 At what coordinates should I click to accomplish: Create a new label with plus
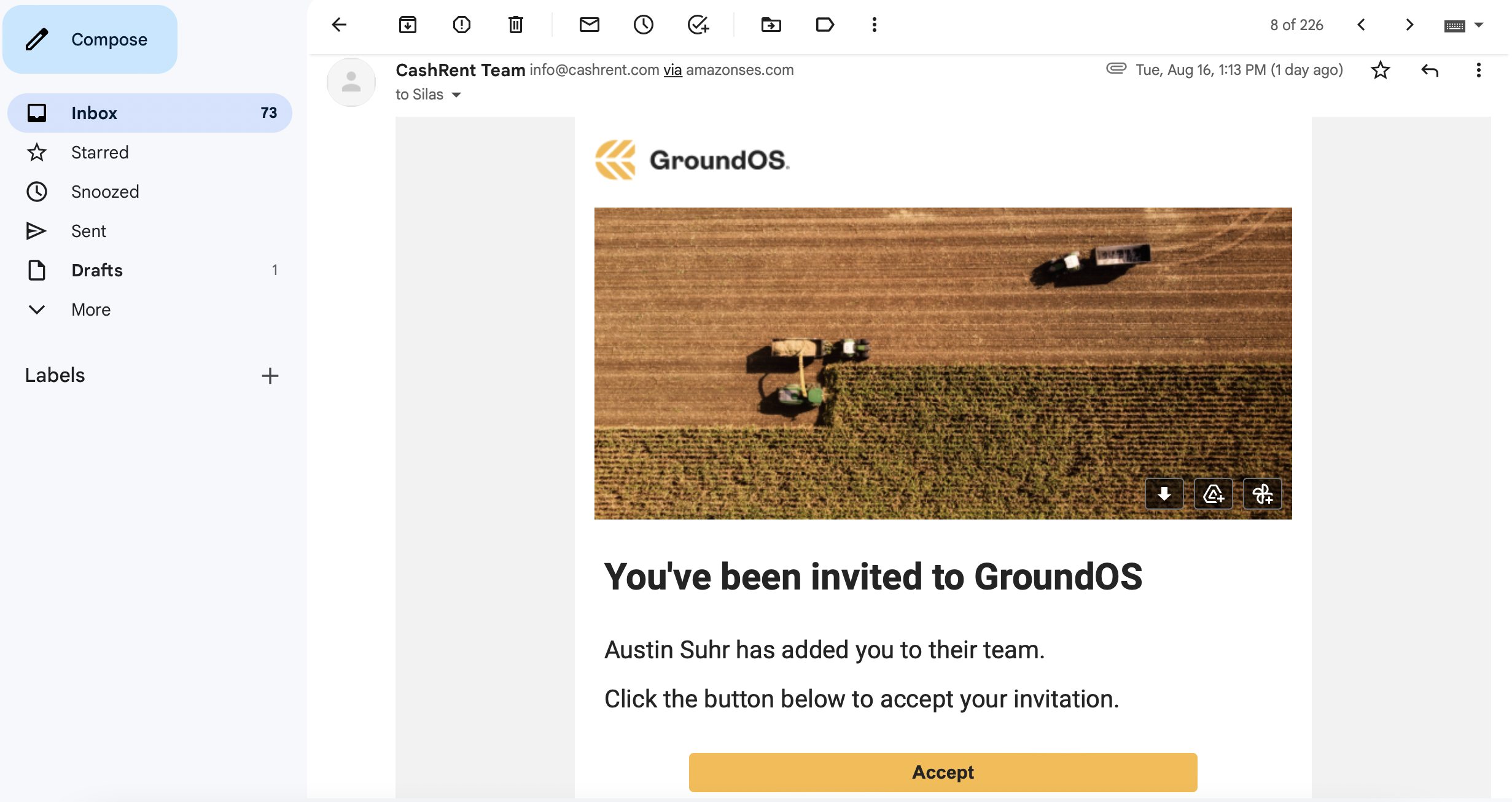pyautogui.click(x=270, y=375)
